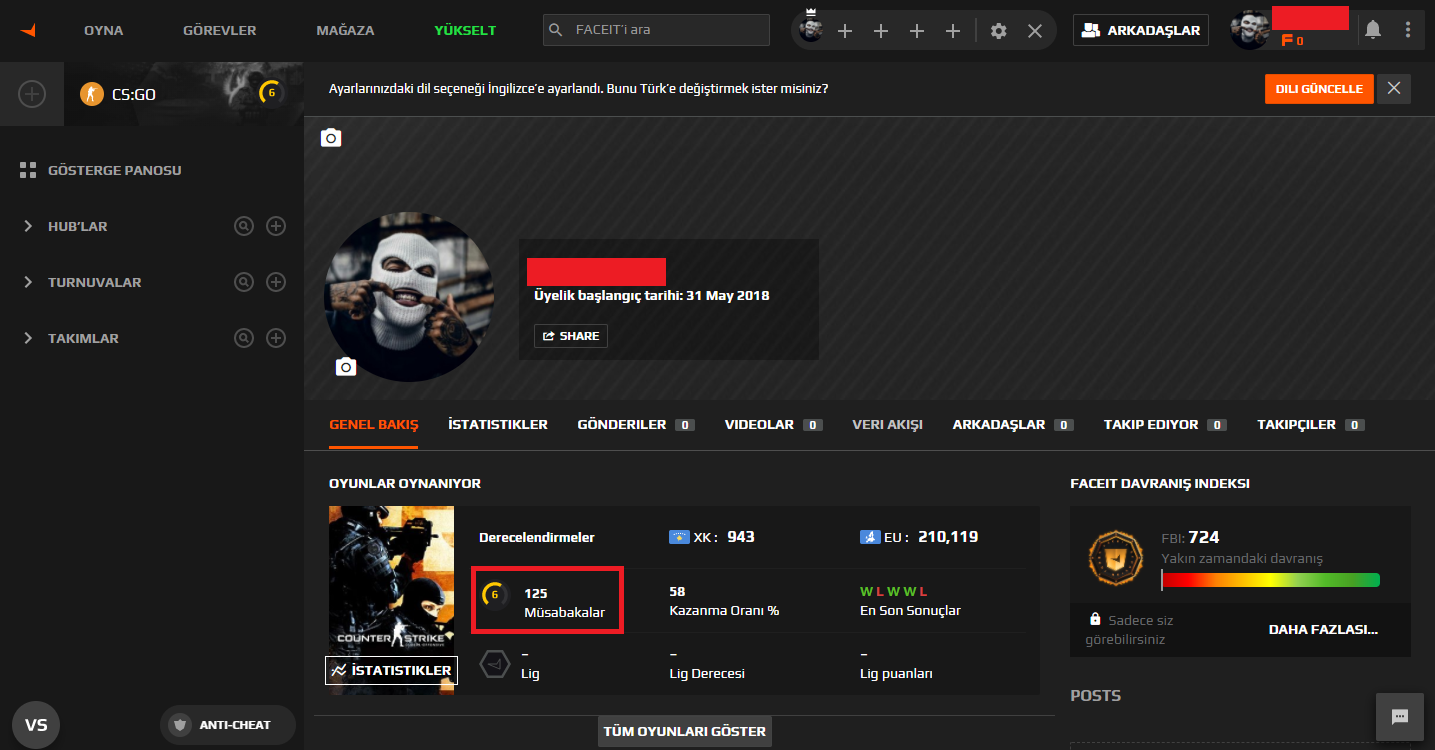This screenshot has height=750, width=1435.
Task: Click TÜM OYUNLARI GÖSTER button
Action: coord(685,731)
